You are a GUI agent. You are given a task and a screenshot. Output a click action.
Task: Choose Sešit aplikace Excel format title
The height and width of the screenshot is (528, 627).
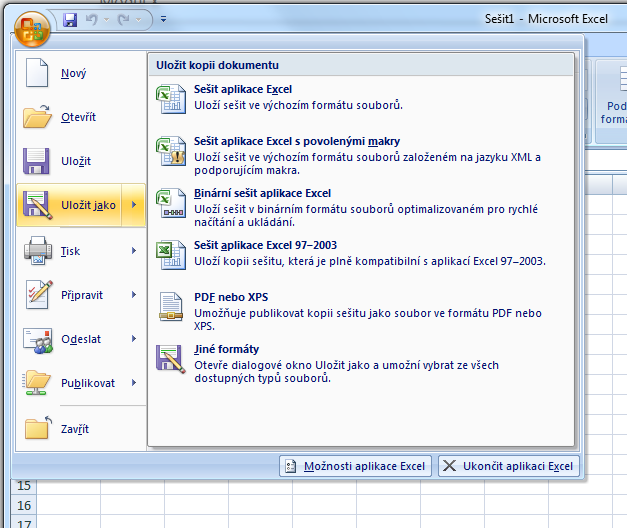tap(243, 89)
